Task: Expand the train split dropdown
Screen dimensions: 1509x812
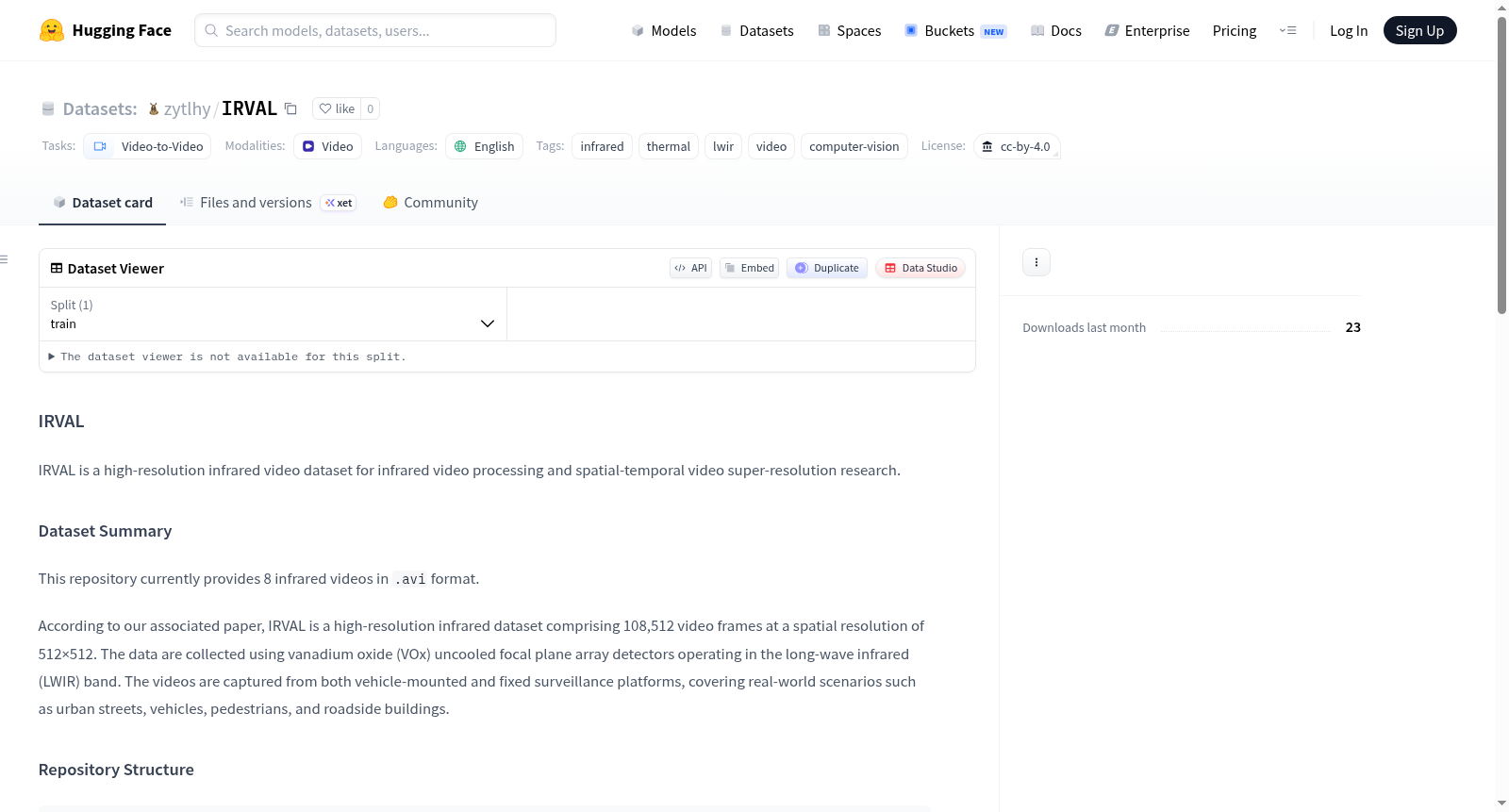Action: pos(273,314)
